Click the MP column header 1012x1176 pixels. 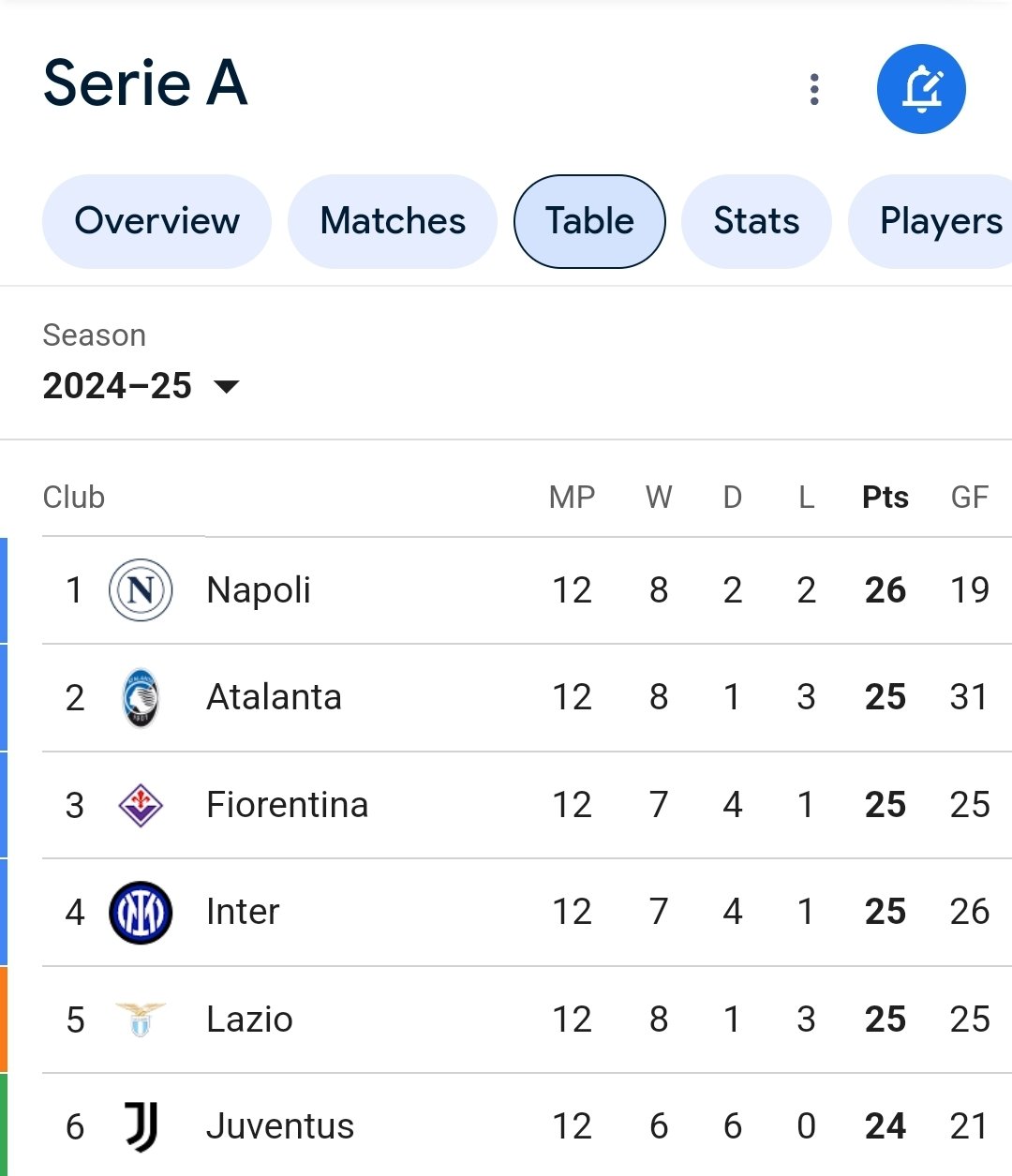[572, 497]
